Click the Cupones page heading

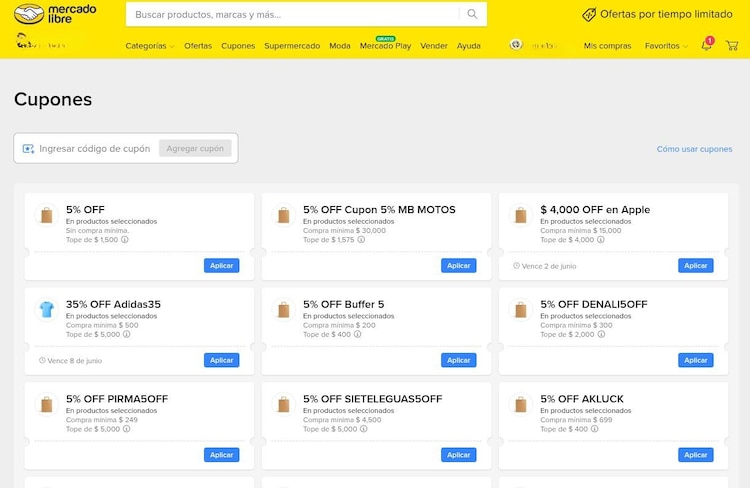53,99
